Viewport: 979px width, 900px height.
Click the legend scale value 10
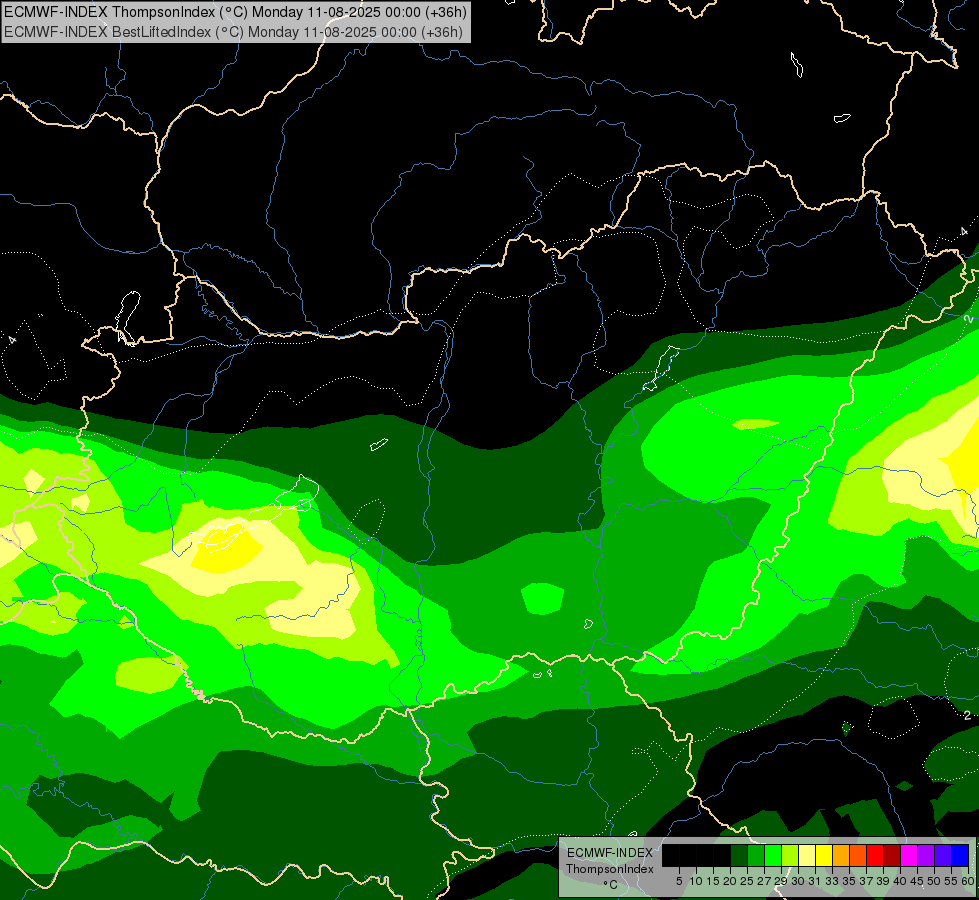pos(696,881)
